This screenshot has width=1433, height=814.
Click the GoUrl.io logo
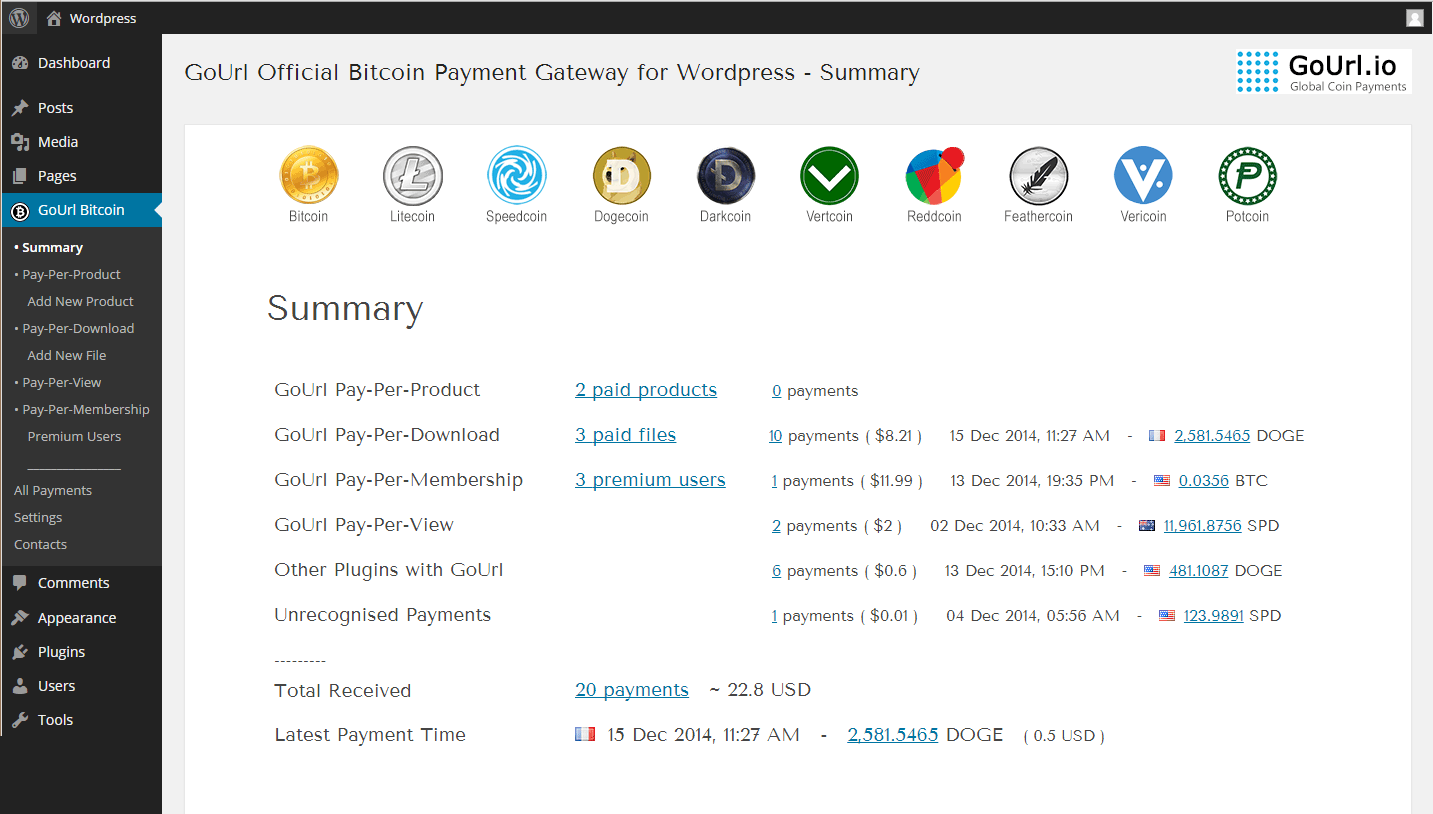tap(1322, 72)
